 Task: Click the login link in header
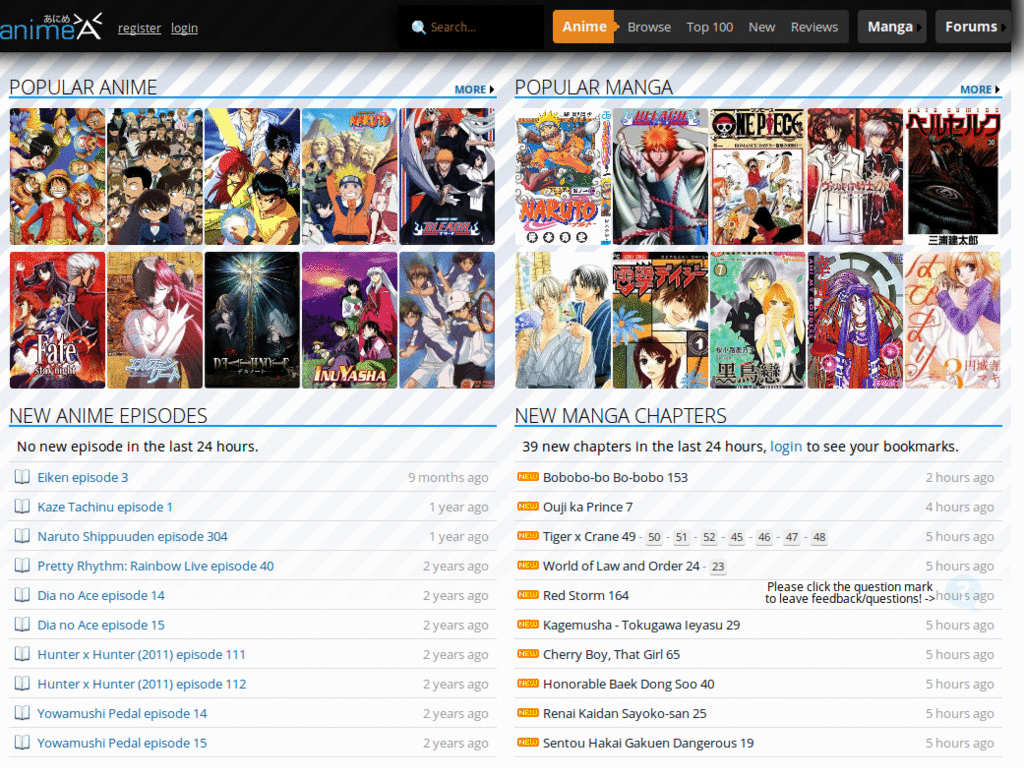[x=184, y=28]
